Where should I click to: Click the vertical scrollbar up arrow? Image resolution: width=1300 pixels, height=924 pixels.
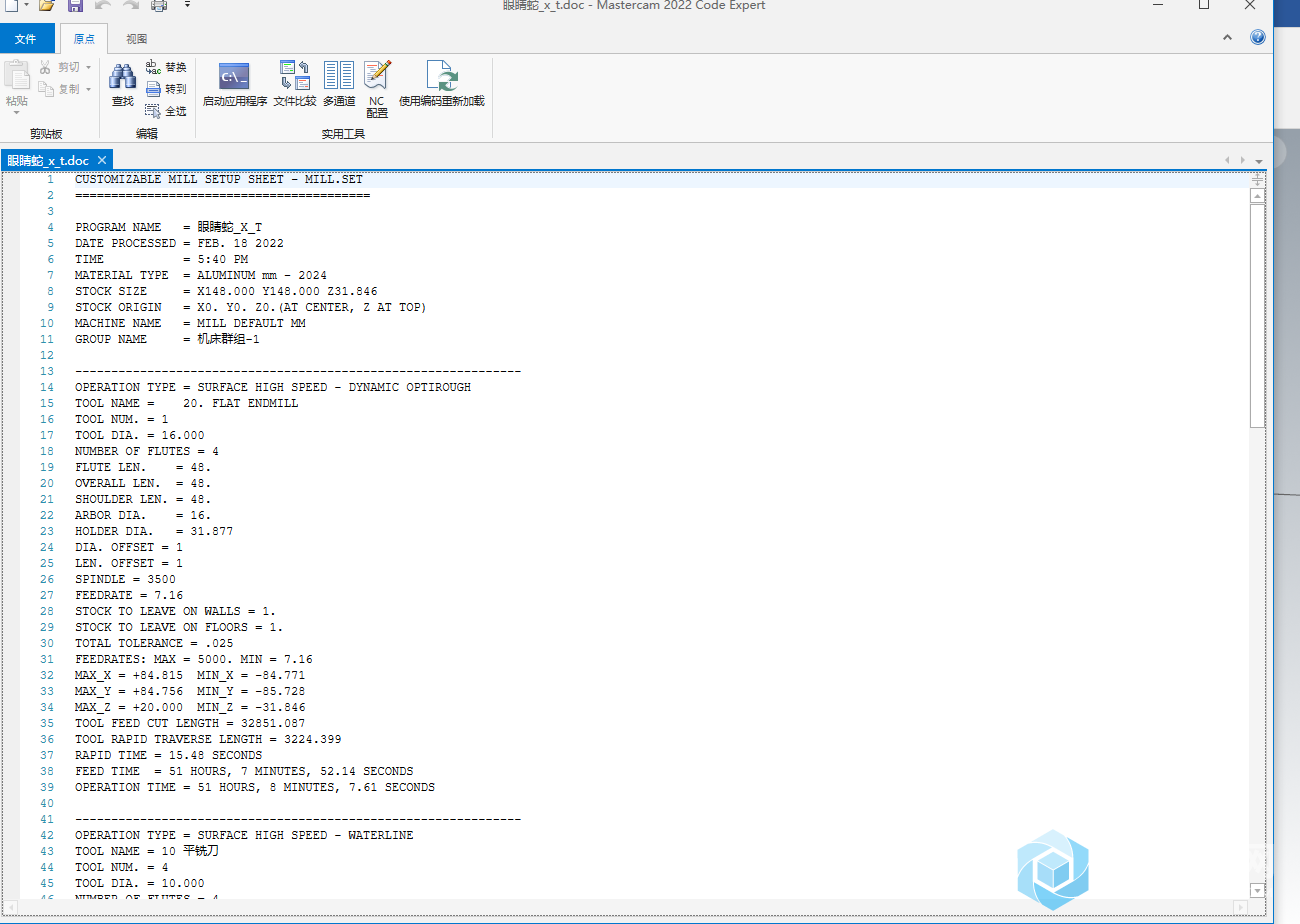[1257, 197]
